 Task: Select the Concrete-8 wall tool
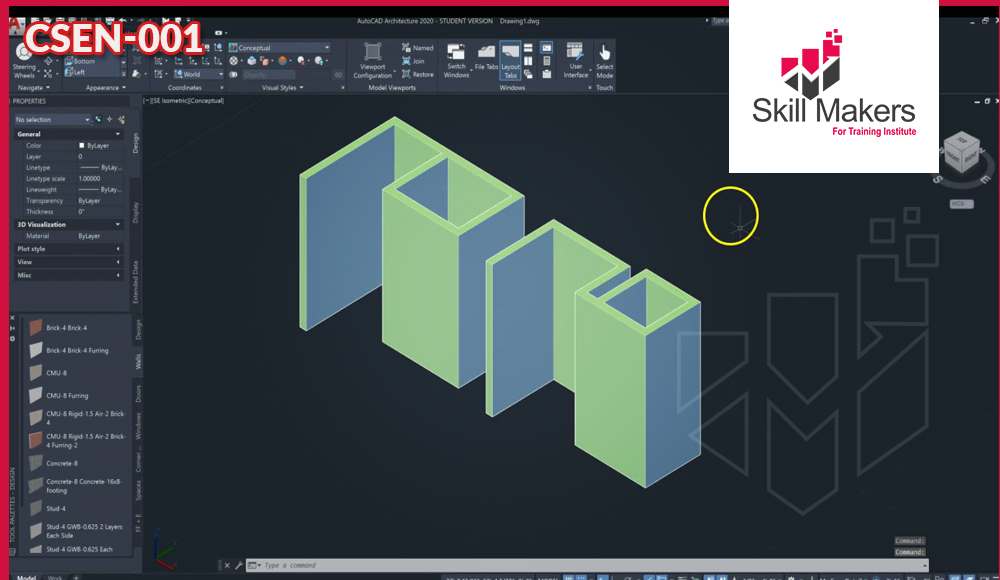(62, 464)
